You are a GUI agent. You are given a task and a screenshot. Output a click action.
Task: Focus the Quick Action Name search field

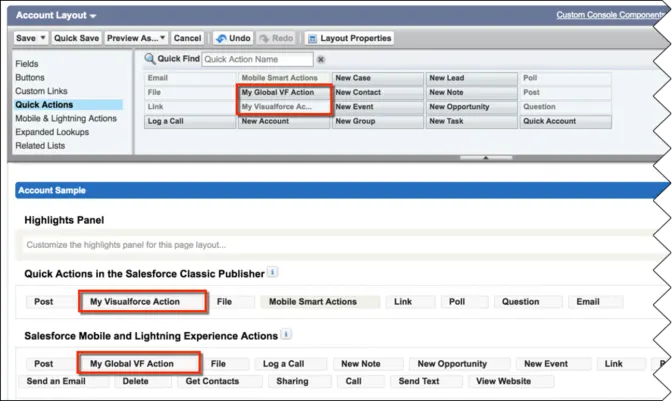(257, 60)
